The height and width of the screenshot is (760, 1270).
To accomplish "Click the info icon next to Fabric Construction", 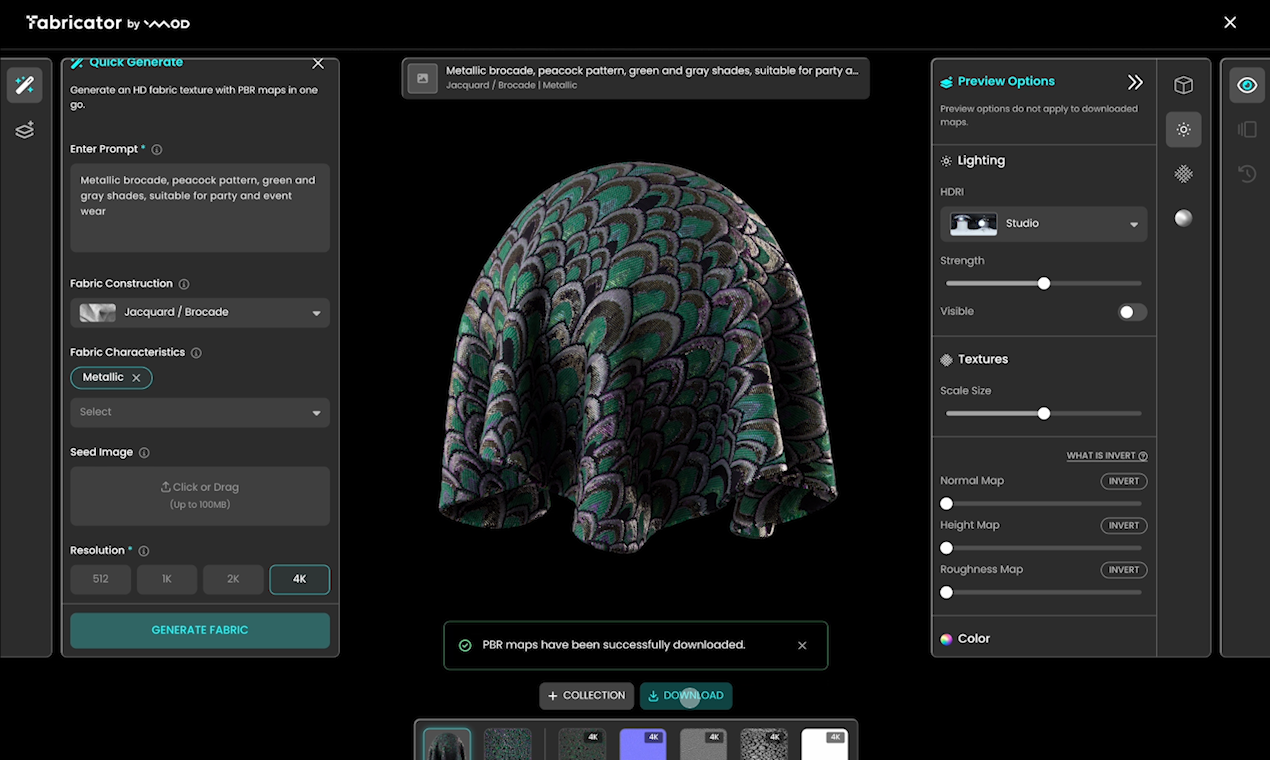I will pyautogui.click(x=184, y=284).
